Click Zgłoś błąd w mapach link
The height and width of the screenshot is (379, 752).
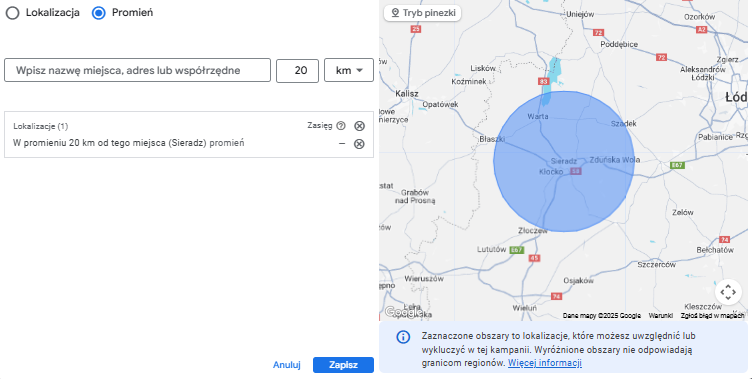712,316
